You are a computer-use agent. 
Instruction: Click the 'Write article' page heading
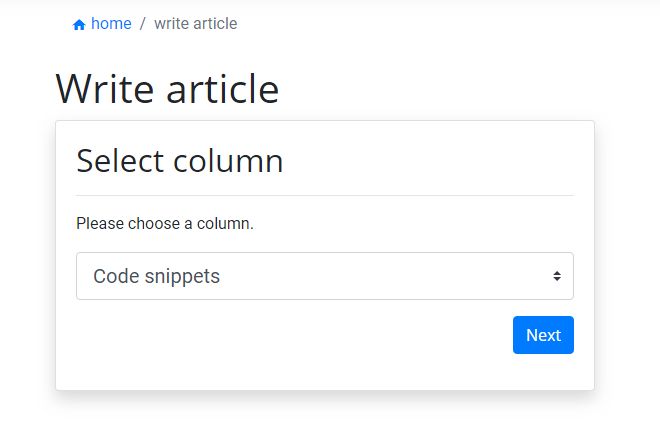[167, 89]
